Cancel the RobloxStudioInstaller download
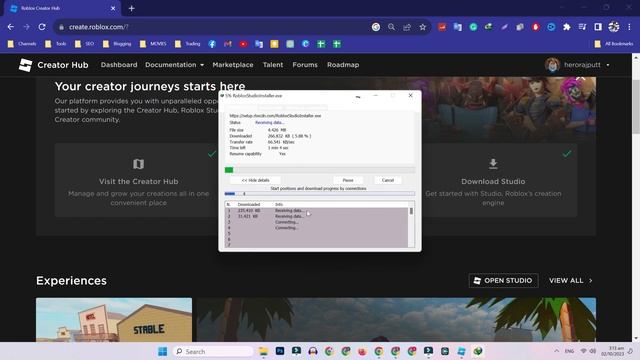This screenshot has width=640, height=360. pos(387,180)
